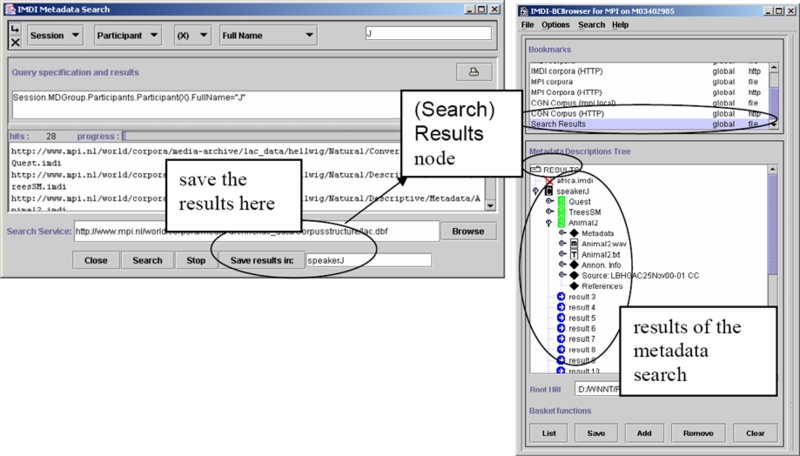The width and height of the screenshot is (800, 456).
Task: Open the Search menu in BCBrowser
Action: (591, 24)
